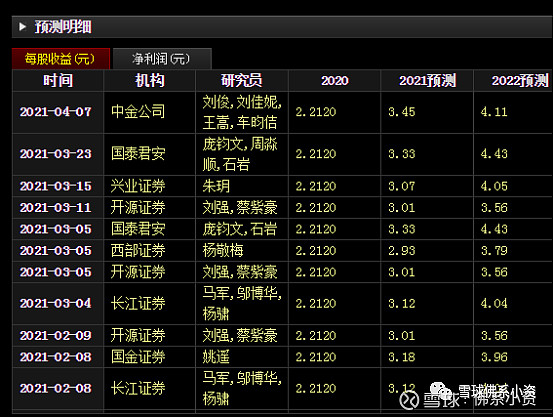Select 国泰君安 in the 2021-03-23 row
554x417 pixels.
tap(138, 154)
